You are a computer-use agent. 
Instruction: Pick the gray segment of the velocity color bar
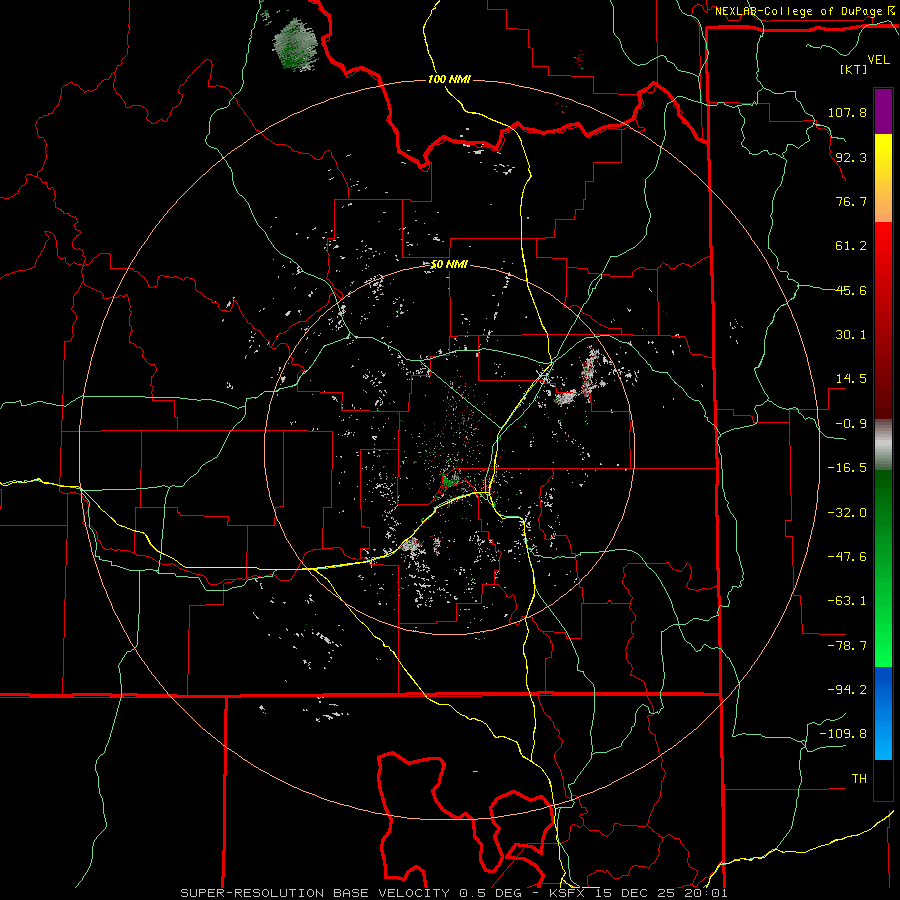point(883,445)
